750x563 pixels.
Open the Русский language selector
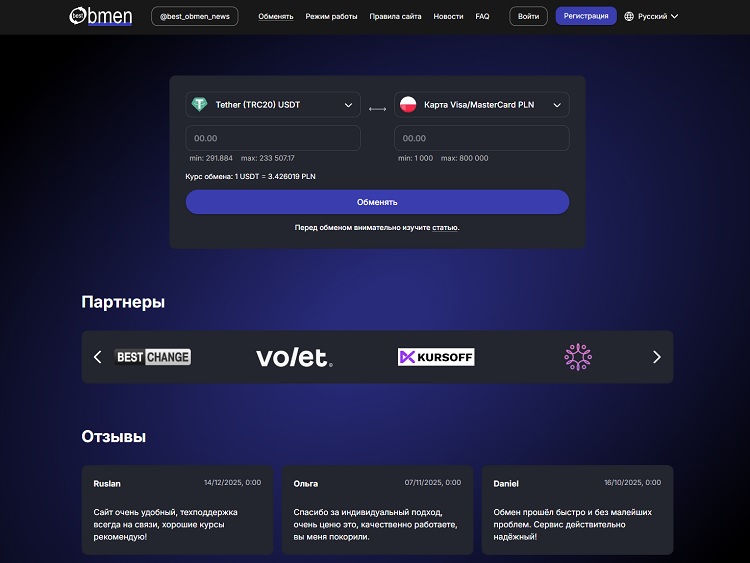pos(651,16)
